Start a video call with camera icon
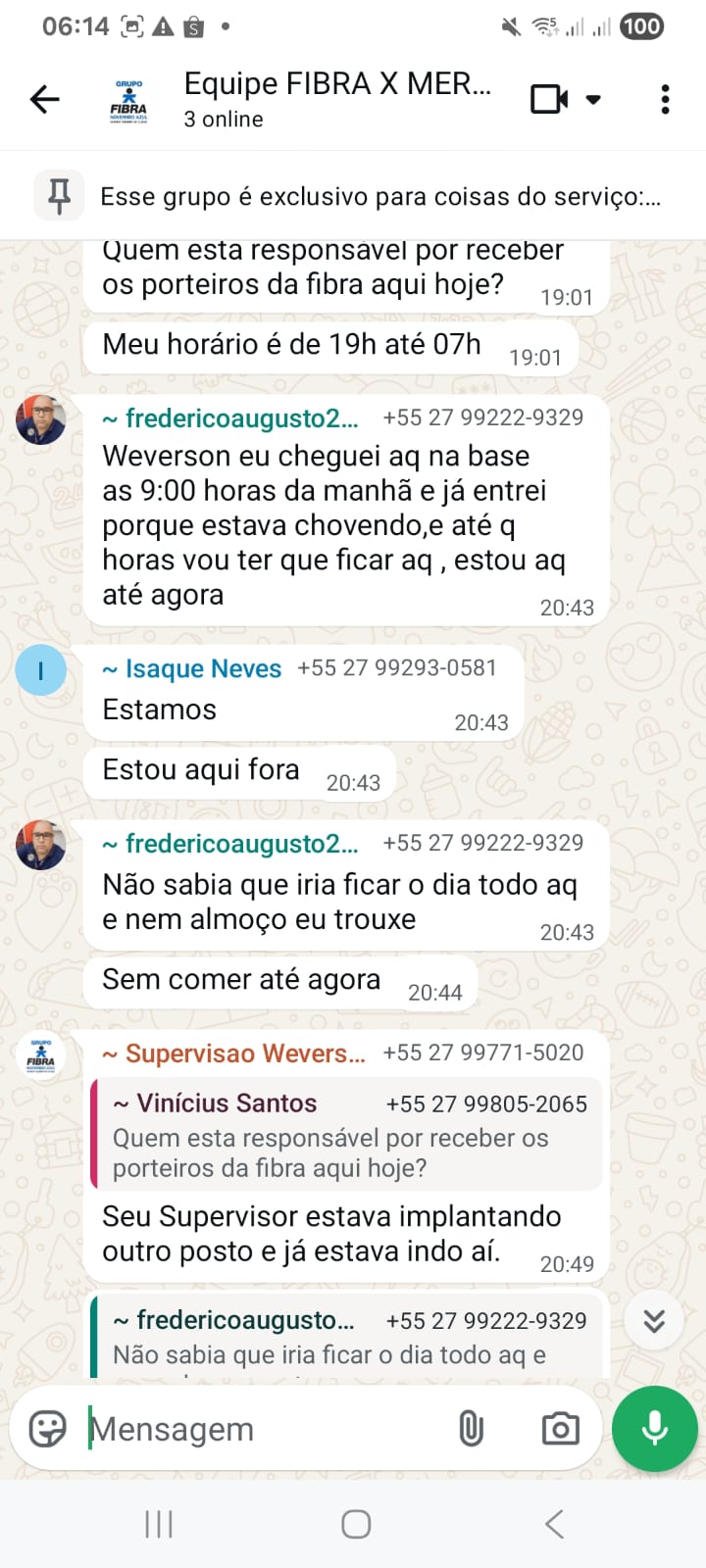 pyautogui.click(x=549, y=99)
